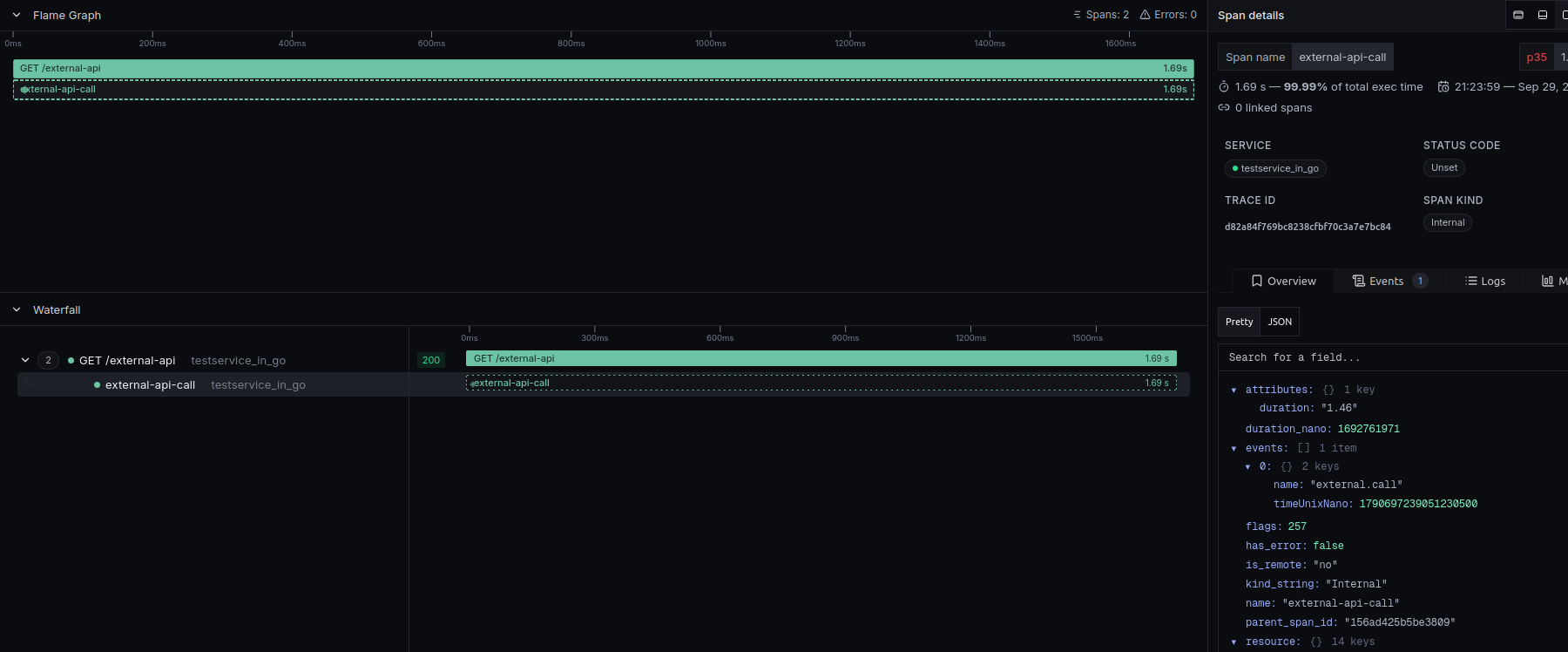The height and width of the screenshot is (652, 1568).
Task: Click the Spans count icon
Action: [x=1078, y=15]
